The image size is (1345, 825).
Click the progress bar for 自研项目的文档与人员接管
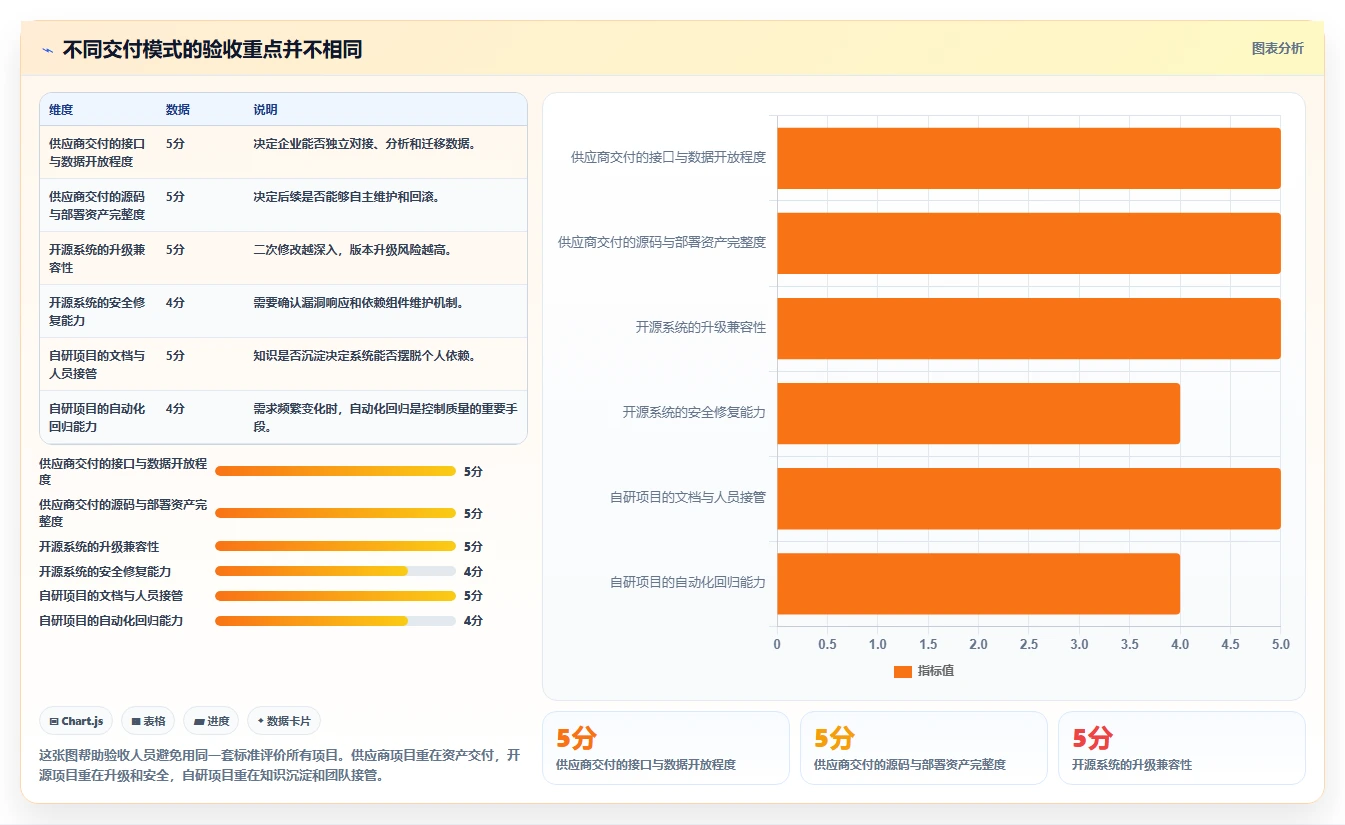(x=335, y=595)
